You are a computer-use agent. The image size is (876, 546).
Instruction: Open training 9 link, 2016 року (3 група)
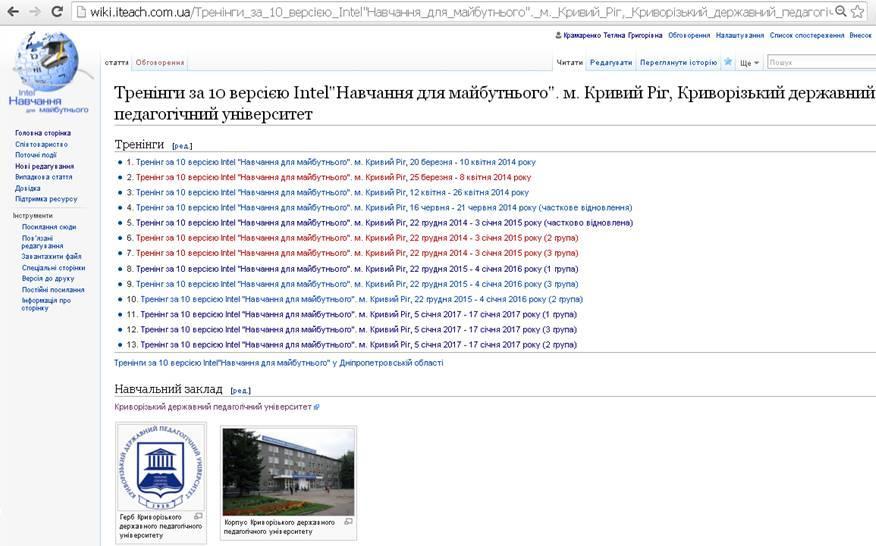[357, 284]
